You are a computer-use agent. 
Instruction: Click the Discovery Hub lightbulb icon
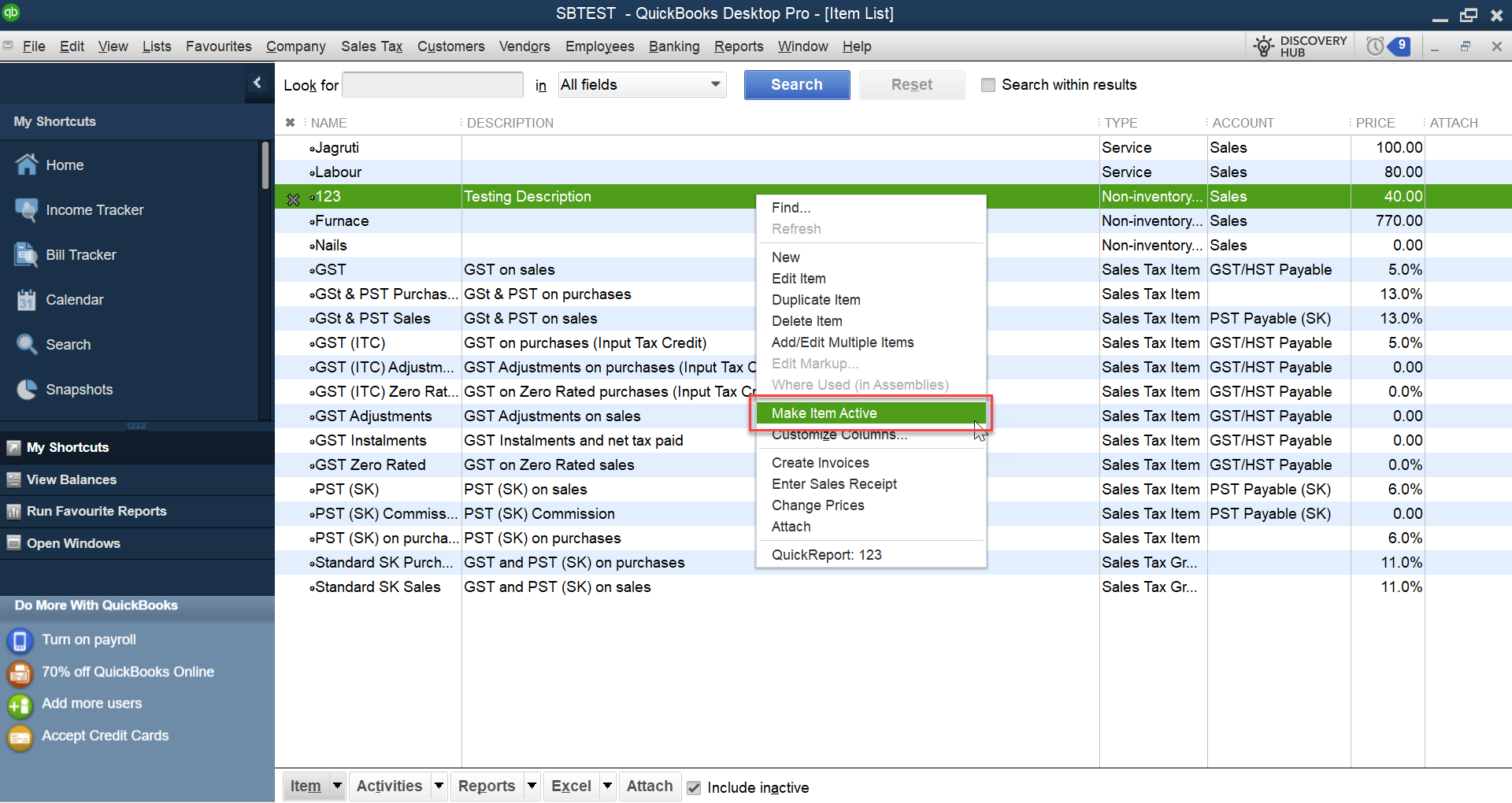1264,46
